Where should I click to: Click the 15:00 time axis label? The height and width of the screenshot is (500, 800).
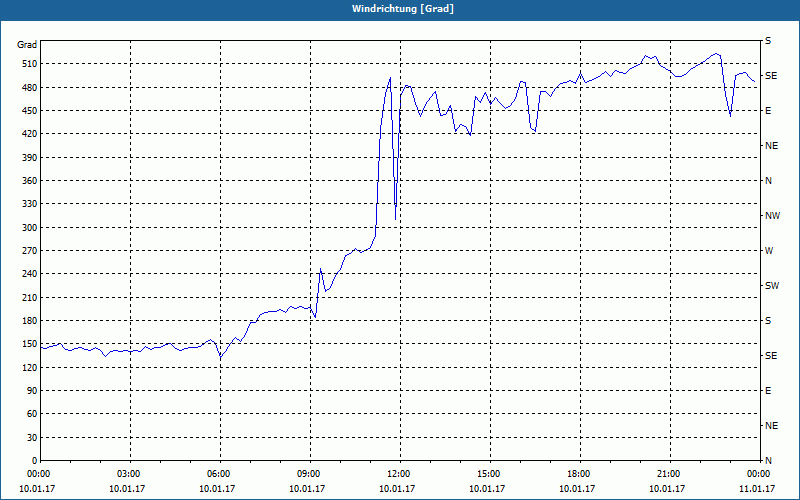click(x=490, y=474)
